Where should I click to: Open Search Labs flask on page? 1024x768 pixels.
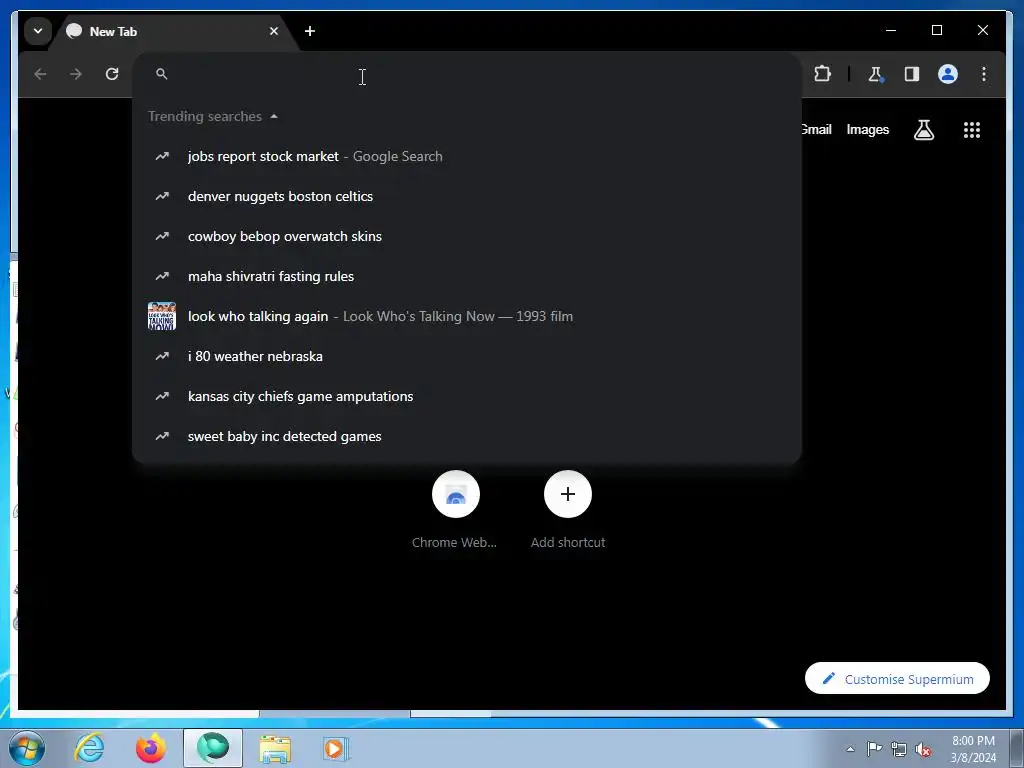[x=923, y=130]
